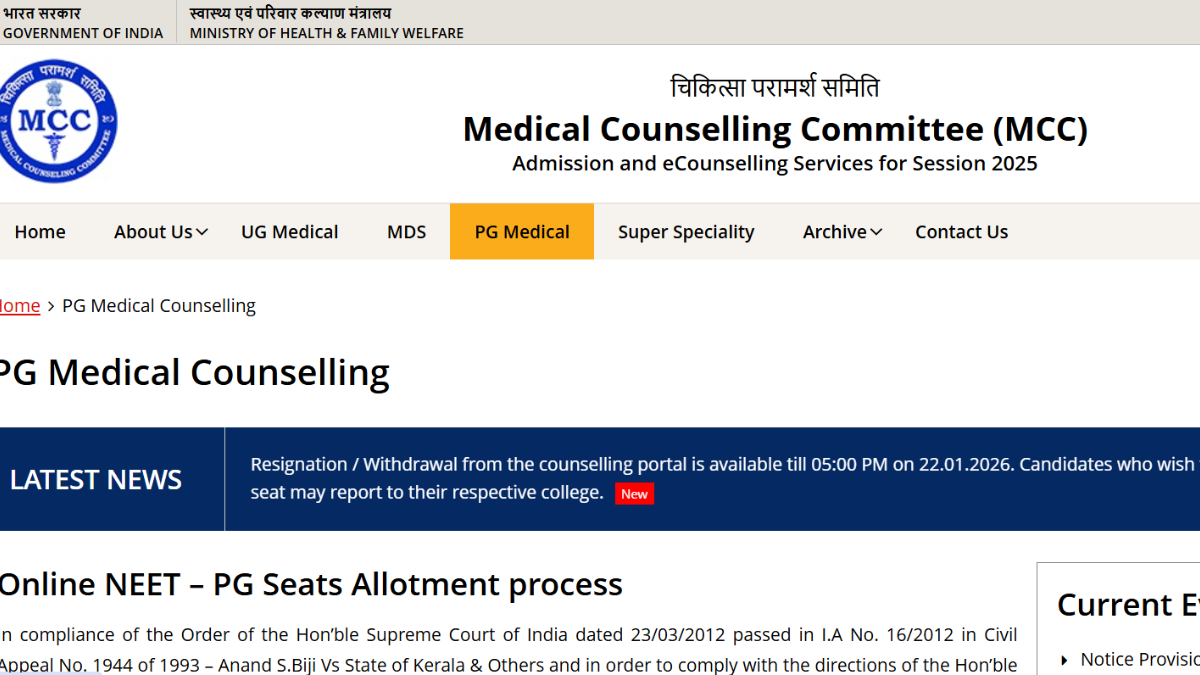Select MDS in the navigation bar
1200x675 pixels.
[x=406, y=232]
